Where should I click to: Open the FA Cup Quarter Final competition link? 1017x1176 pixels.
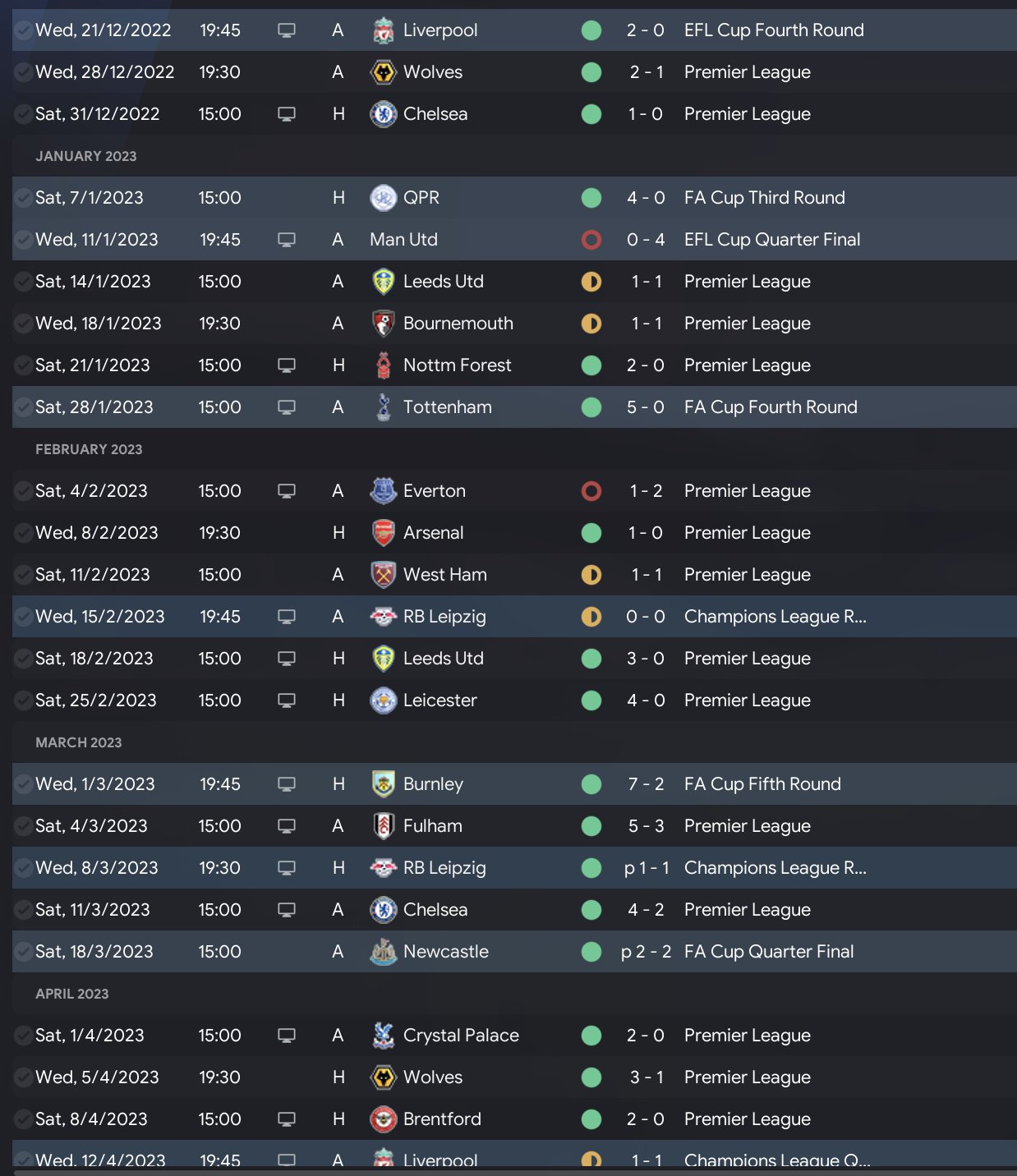[x=769, y=952]
